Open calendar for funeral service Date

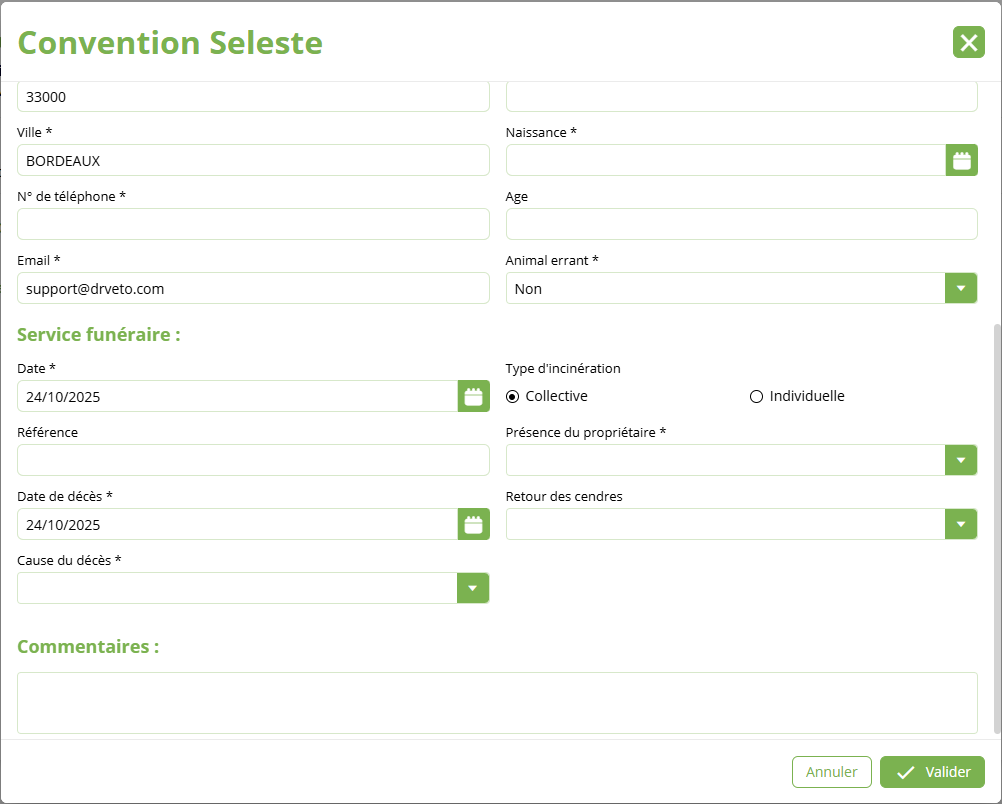pyautogui.click(x=473, y=396)
